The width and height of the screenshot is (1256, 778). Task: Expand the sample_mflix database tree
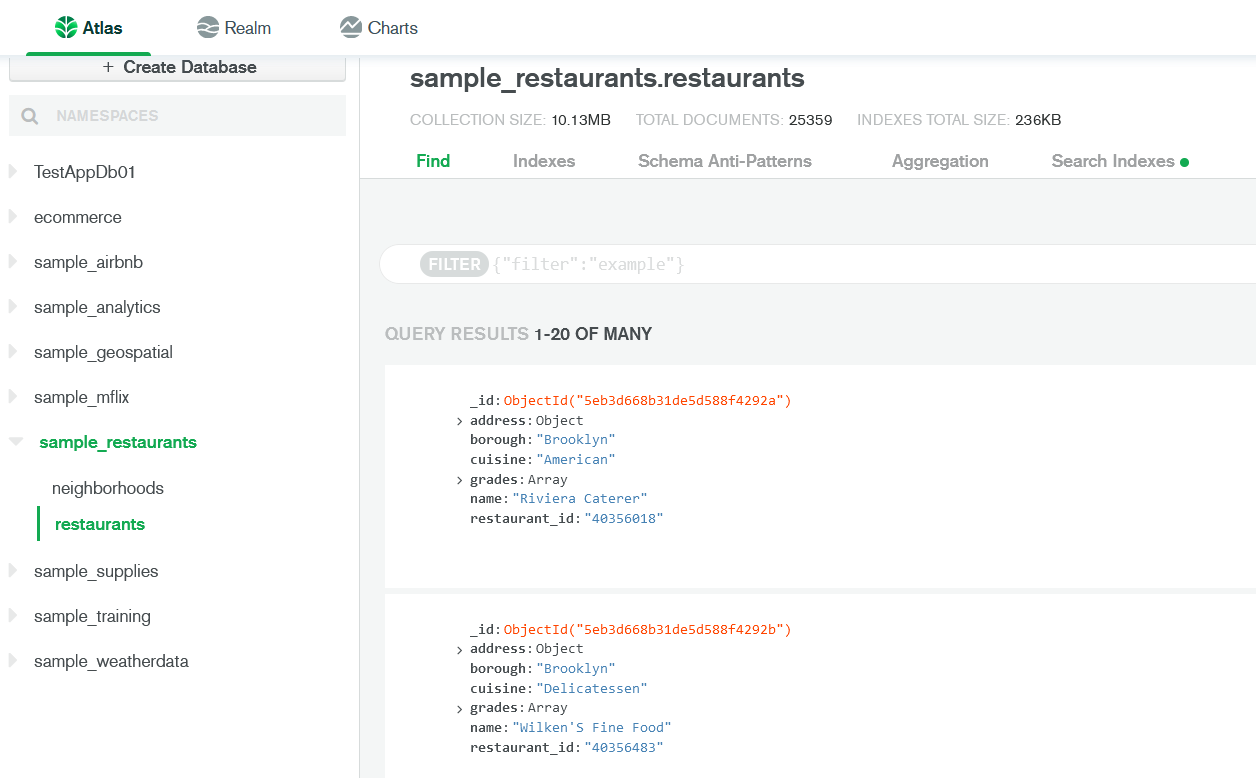[14, 397]
